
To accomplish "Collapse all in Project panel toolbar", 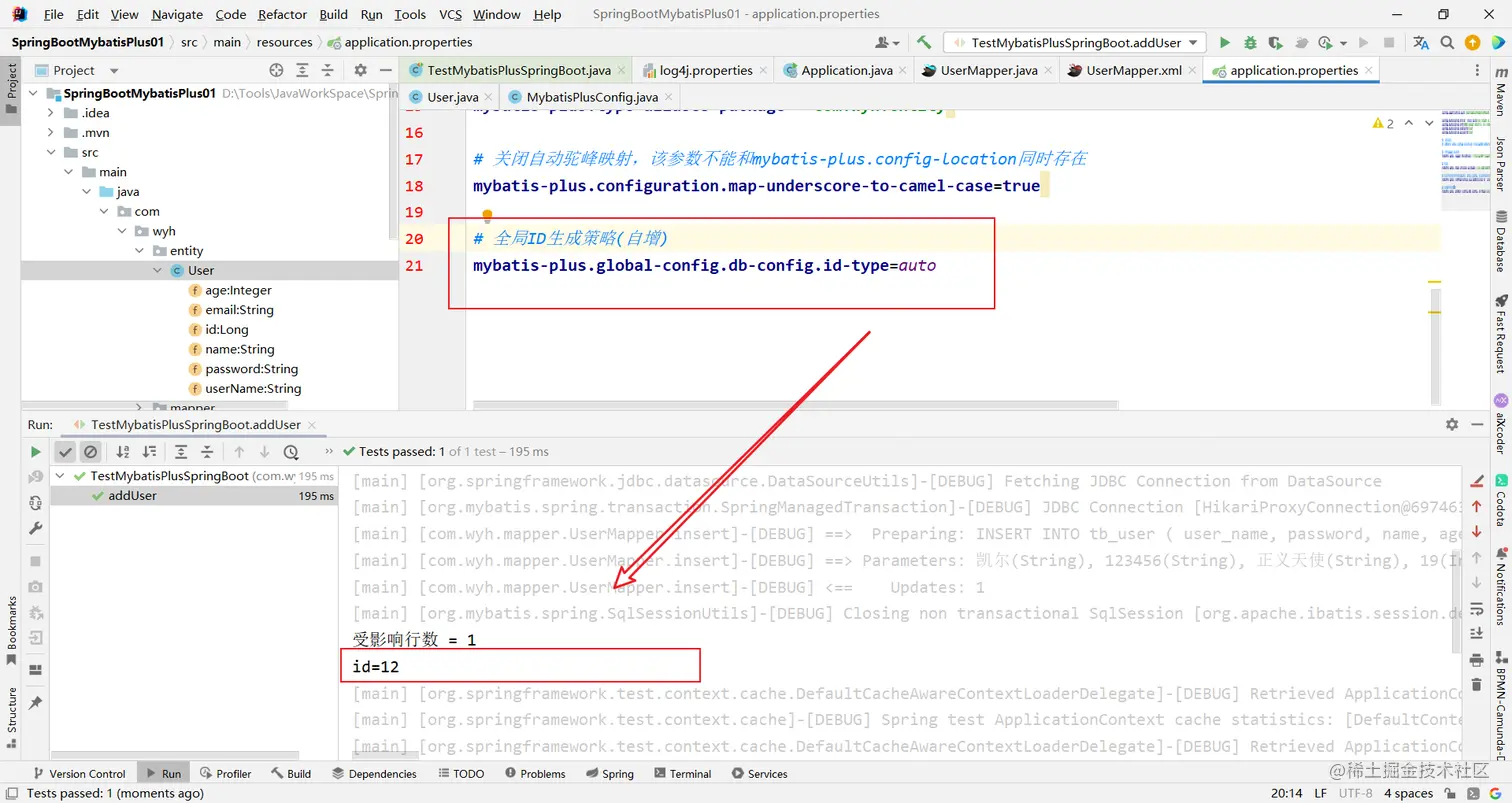I will (x=328, y=70).
